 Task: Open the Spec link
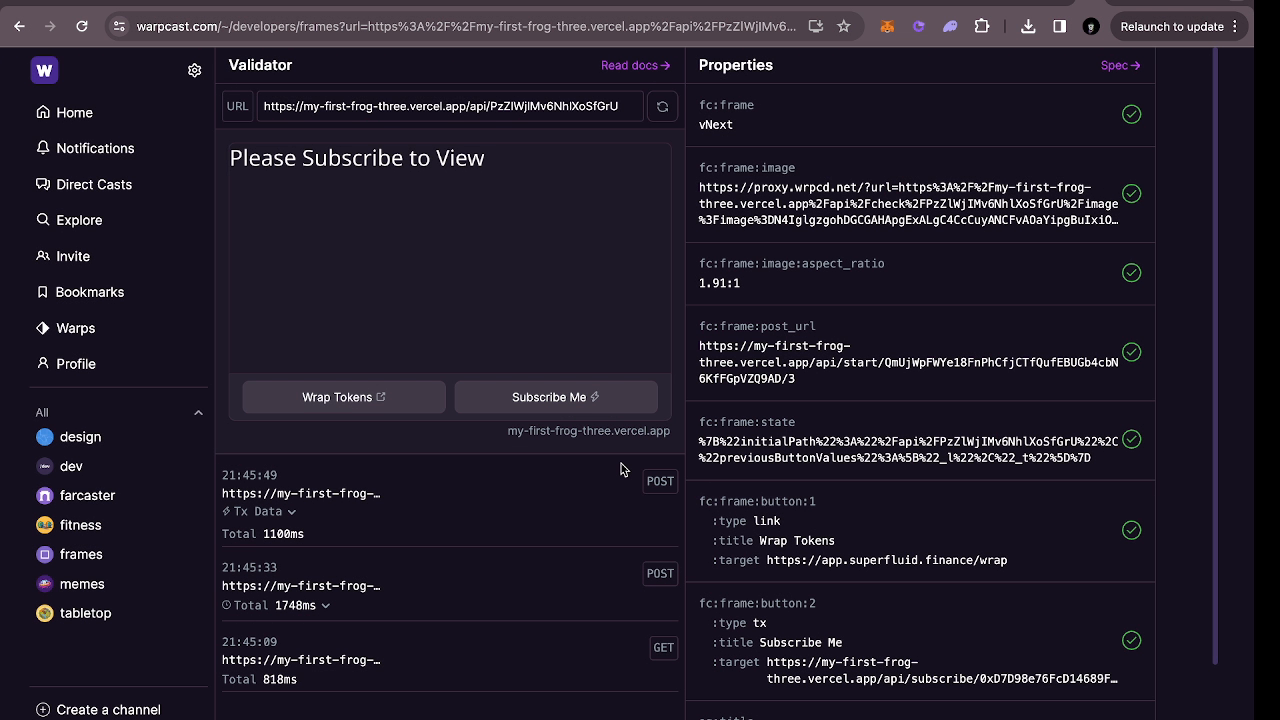[1120, 65]
